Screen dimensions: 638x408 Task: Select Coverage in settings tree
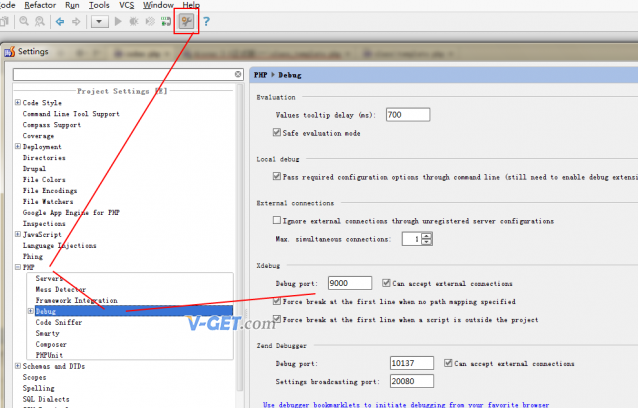pyautogui.click(x=38, y=136)
